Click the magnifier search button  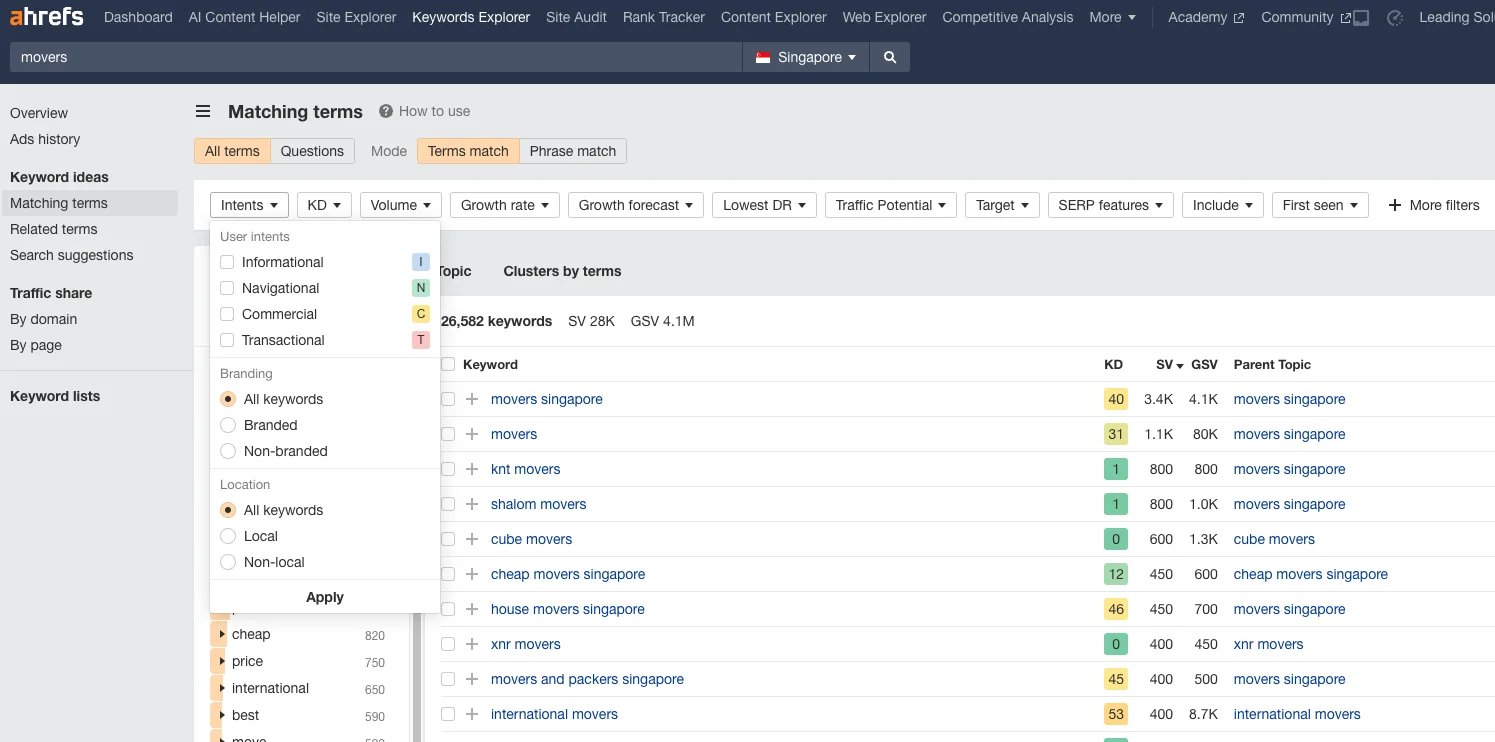click(x=889, y=57)
